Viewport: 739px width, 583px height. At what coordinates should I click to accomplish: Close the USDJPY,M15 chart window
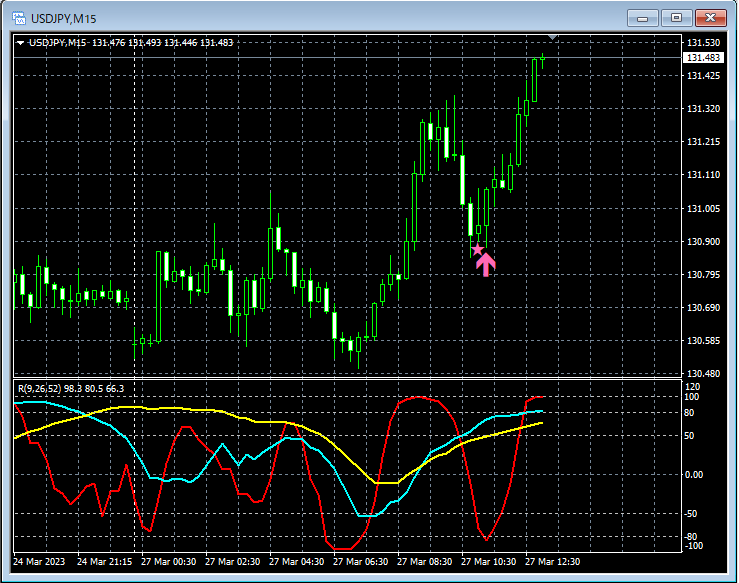click(710, 18)
